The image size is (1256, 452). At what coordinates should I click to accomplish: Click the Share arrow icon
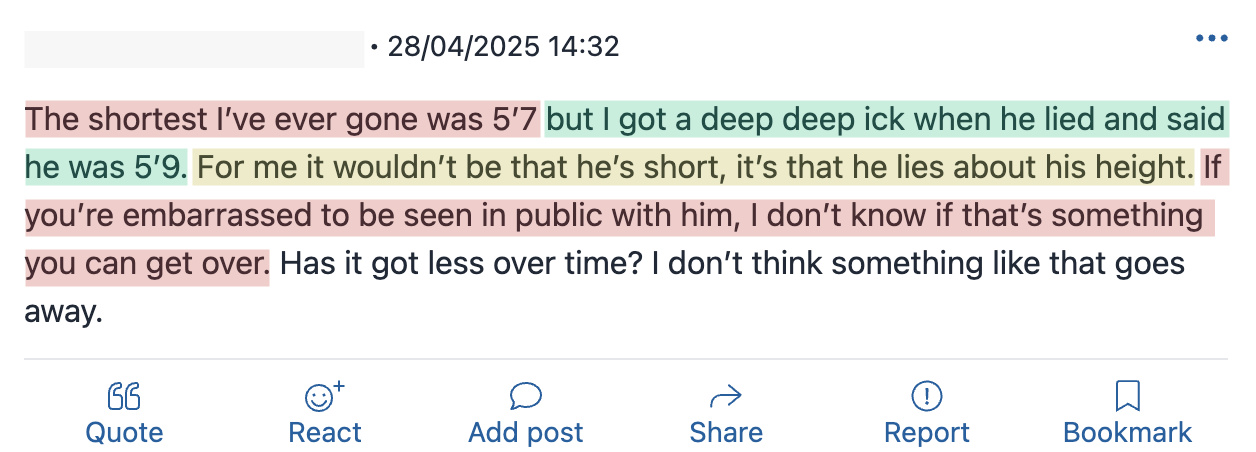click(725, 397)
